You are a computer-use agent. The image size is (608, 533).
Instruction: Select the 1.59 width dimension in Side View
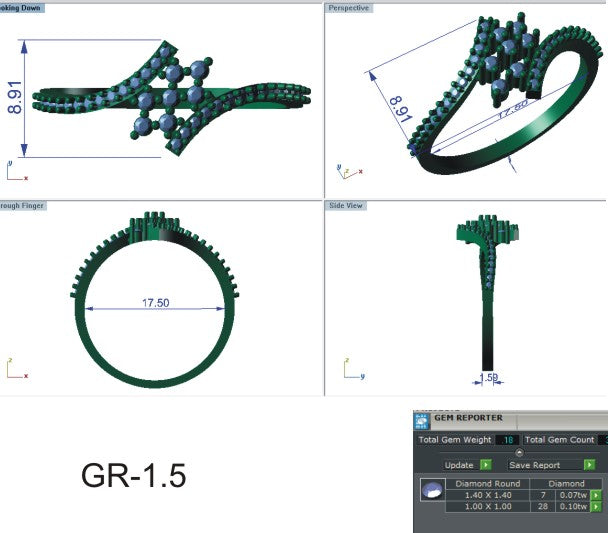click(x=489, y=377)
